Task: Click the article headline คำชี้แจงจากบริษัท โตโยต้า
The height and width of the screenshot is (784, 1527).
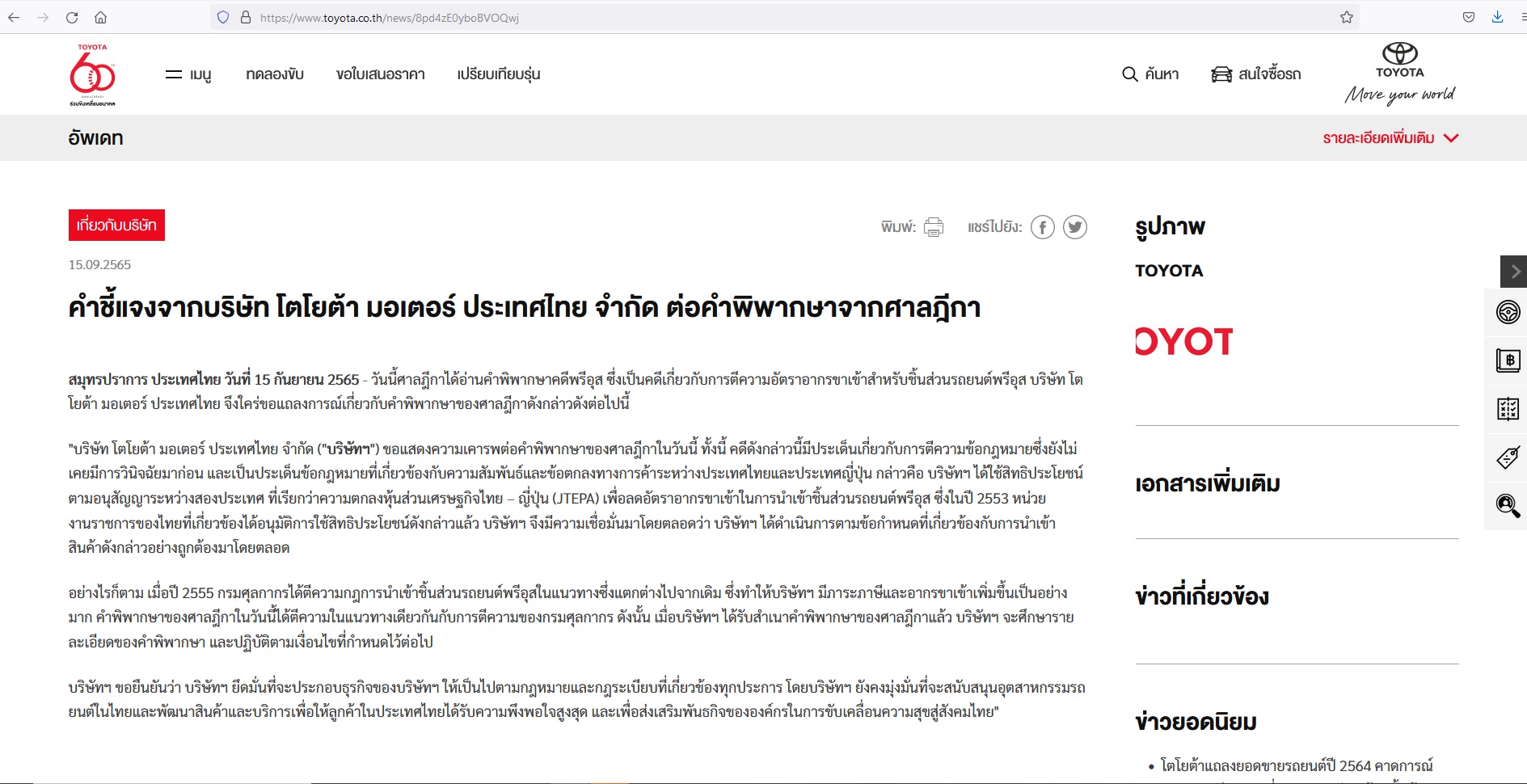Action: [x=525, y=307]
